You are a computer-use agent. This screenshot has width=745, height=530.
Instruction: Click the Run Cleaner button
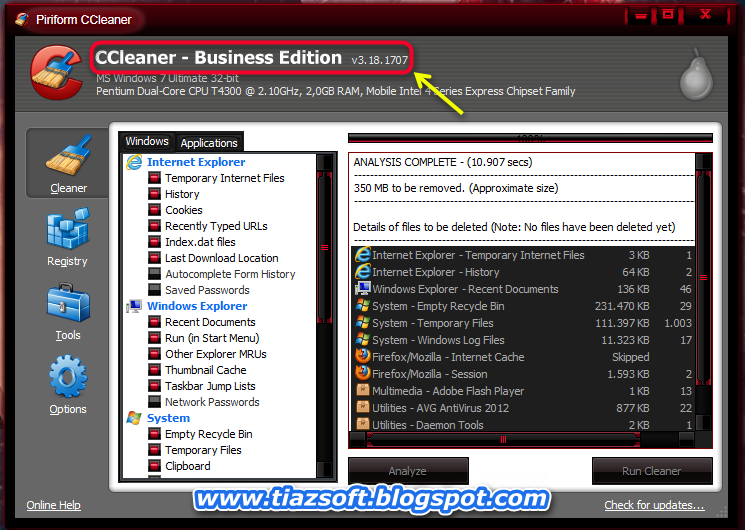coord(652,471)
